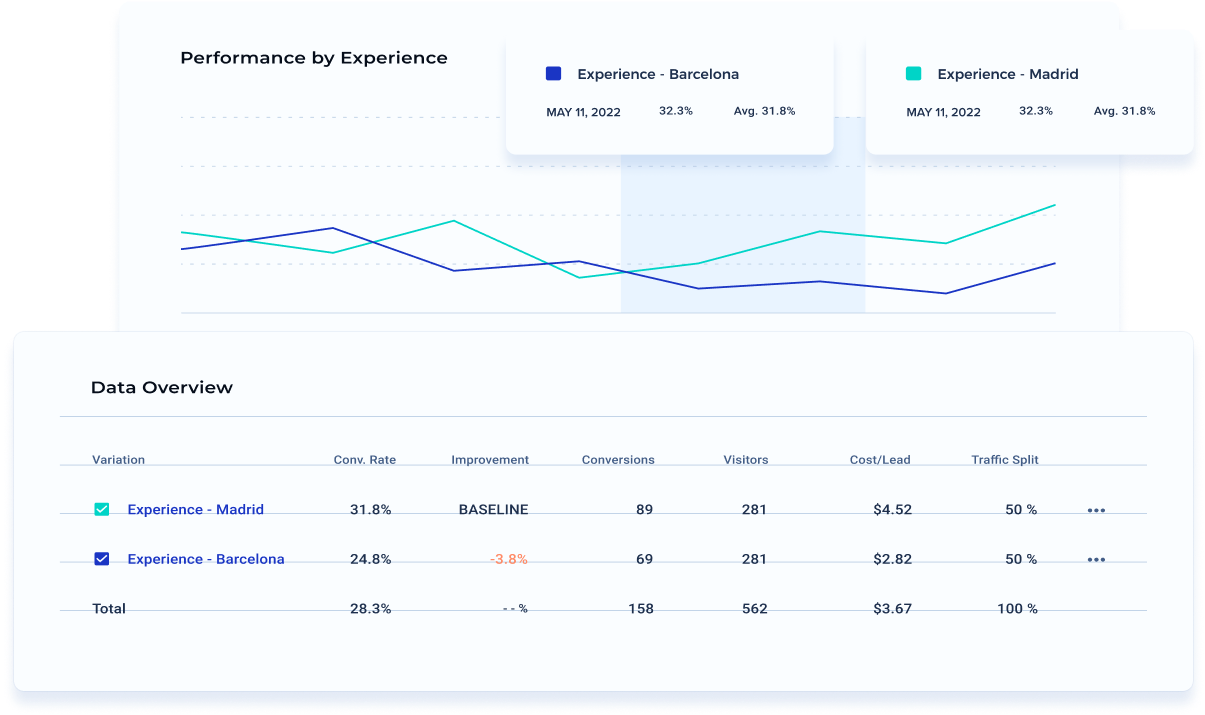Click the green checkmark icon beside Experience - Madrid
Screen dimensions: 1205x715
(101, 508)
